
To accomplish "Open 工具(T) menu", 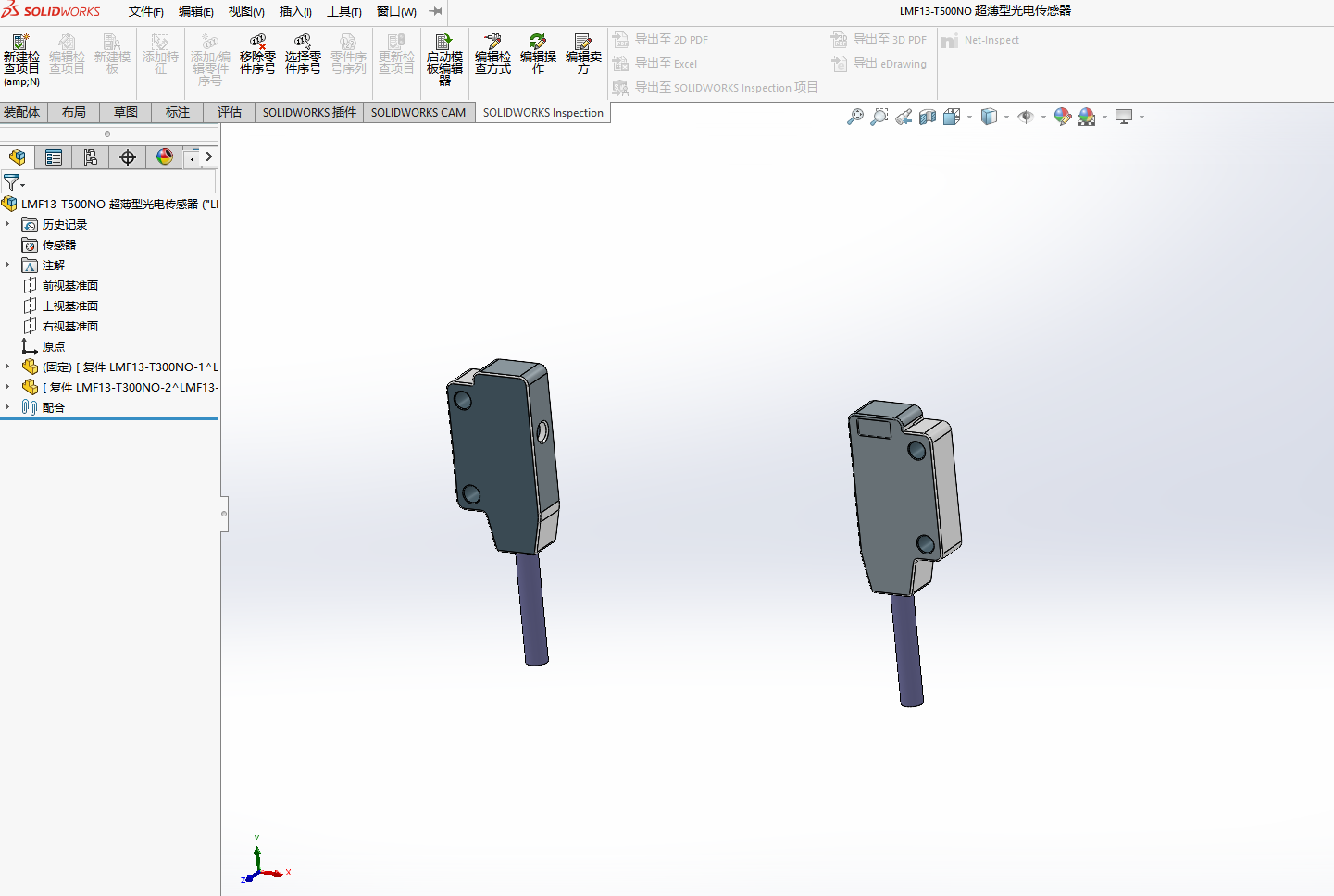I will [x=344, y=11].
